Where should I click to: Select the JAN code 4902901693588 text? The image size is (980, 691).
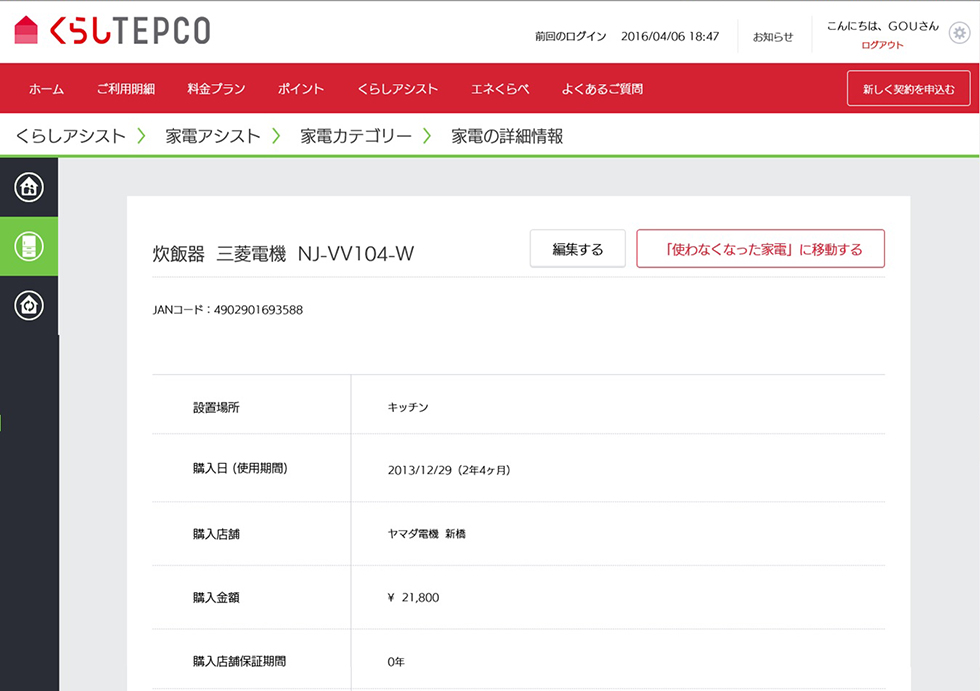(258, 310)
